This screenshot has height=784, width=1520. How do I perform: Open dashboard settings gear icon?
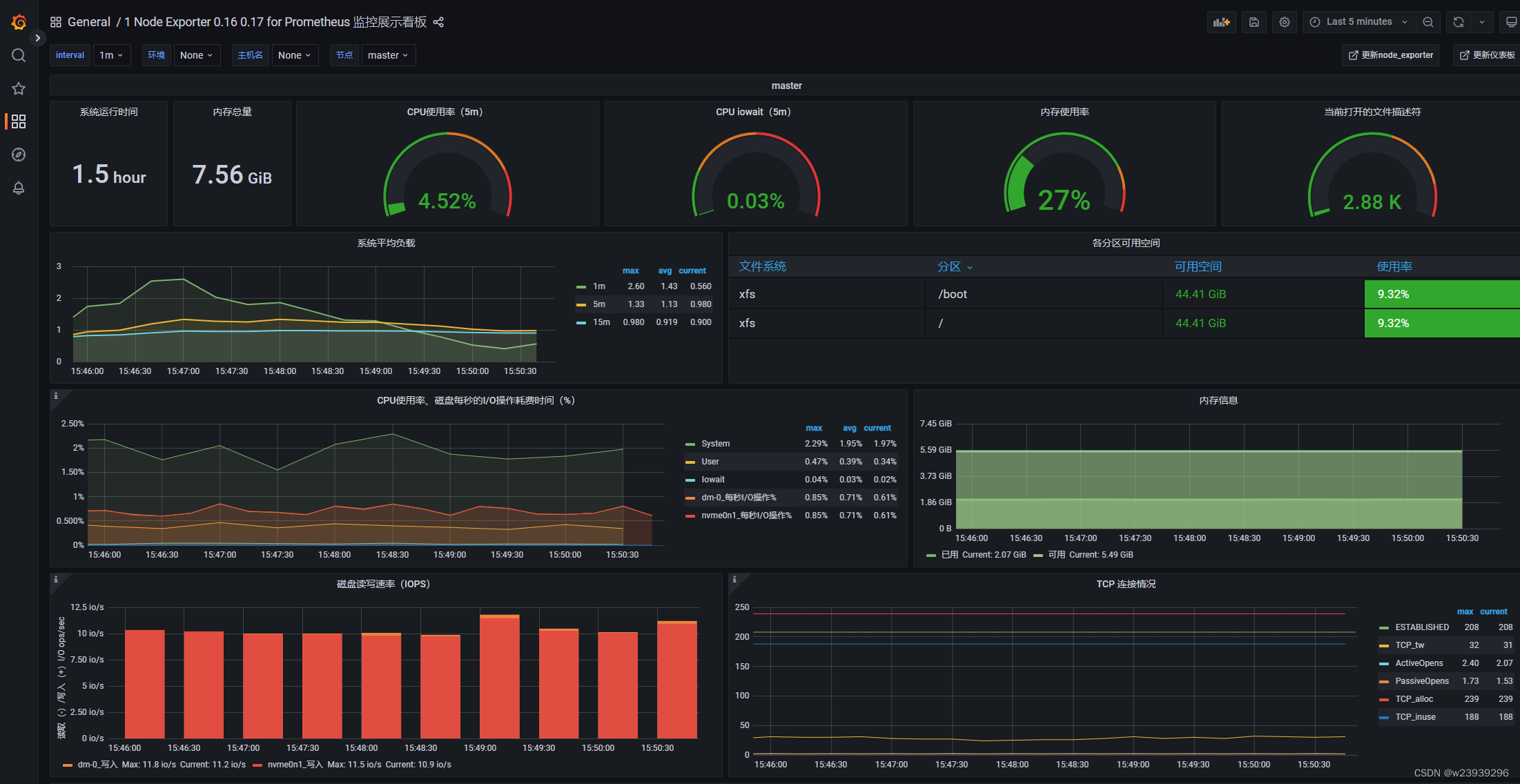(1284, 22)
